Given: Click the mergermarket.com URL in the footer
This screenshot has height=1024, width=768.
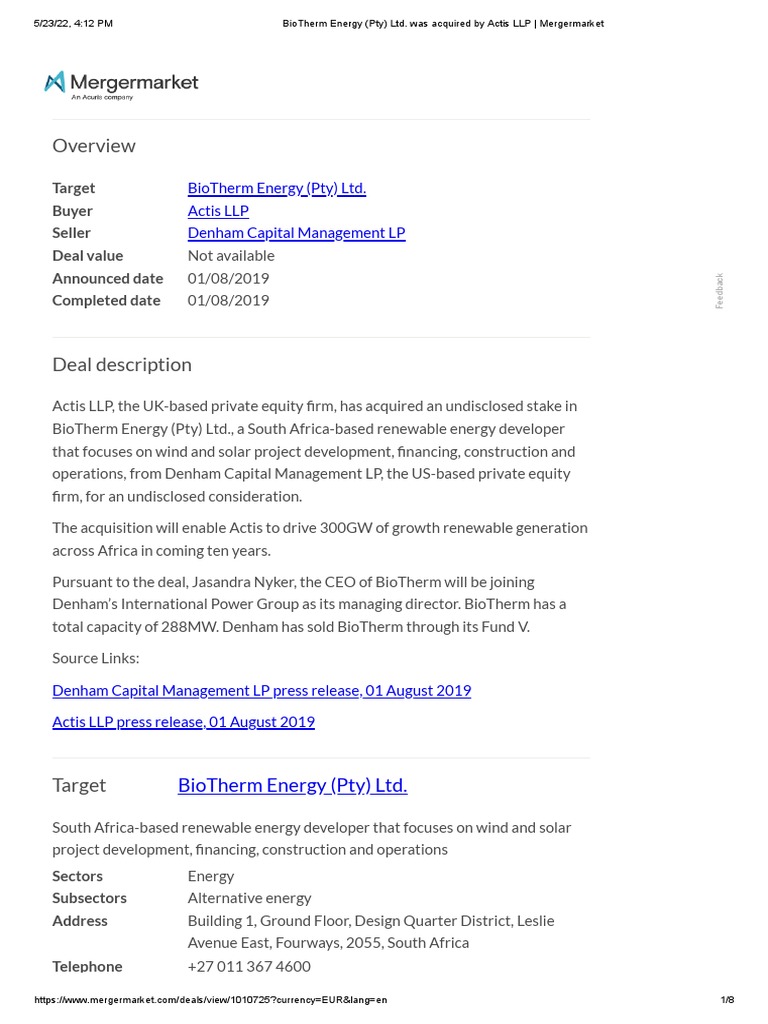Looking at the screenshot, I should coord(210,1000).
